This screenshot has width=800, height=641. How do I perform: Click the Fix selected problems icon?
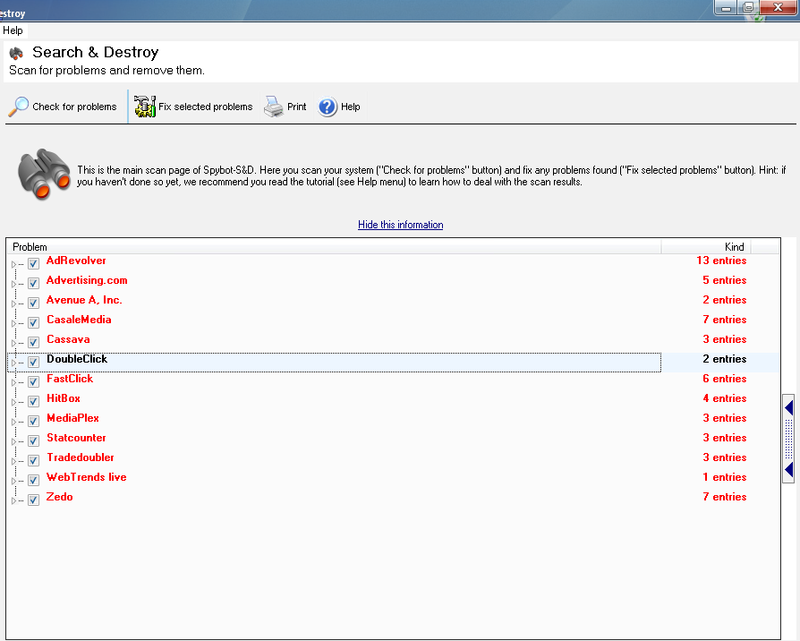click(x=145, y=107)
